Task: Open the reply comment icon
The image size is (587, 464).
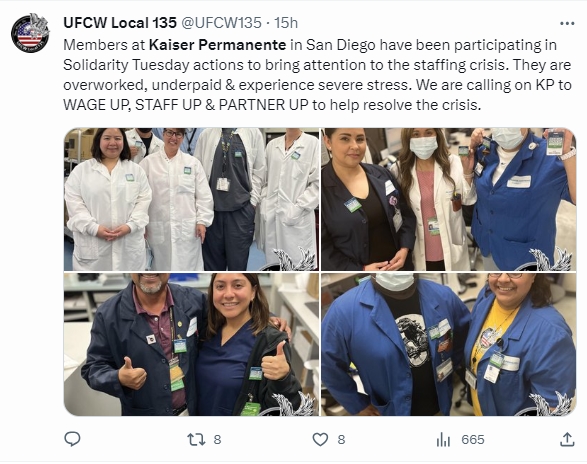Action: pyautogui.click(x=72, y=439)
